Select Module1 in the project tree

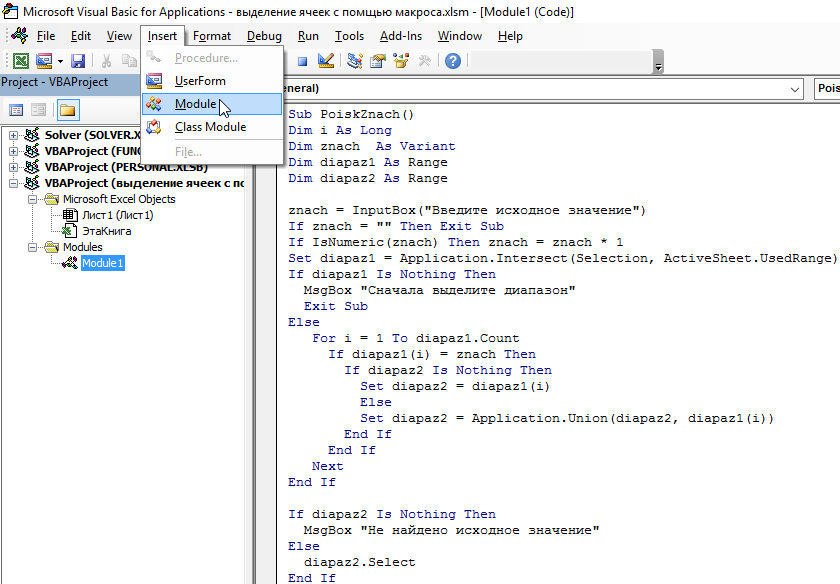click(102, 263)
